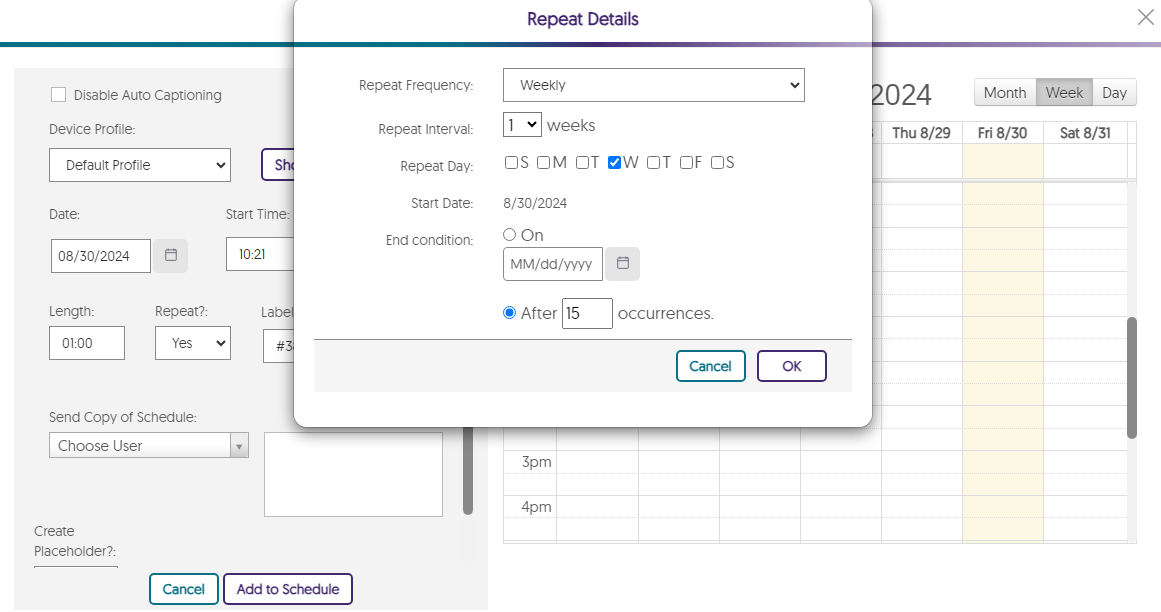
Task: Open the end date calendar picker icon
Action: click(x=622, y=264)
